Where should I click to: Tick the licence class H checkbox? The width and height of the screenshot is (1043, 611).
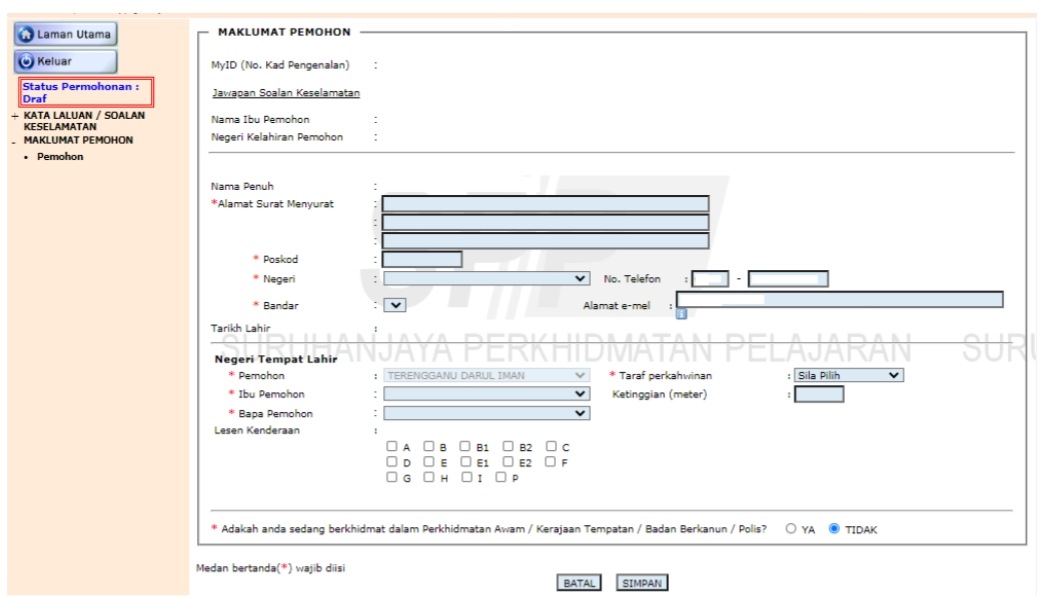click(x=429, y=477)
